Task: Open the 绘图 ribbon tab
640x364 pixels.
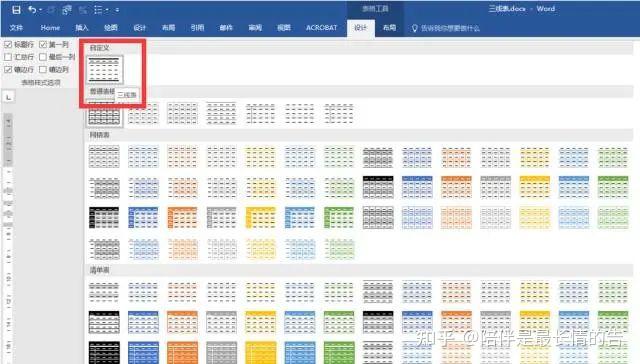Action: click(x=111, y=28)
